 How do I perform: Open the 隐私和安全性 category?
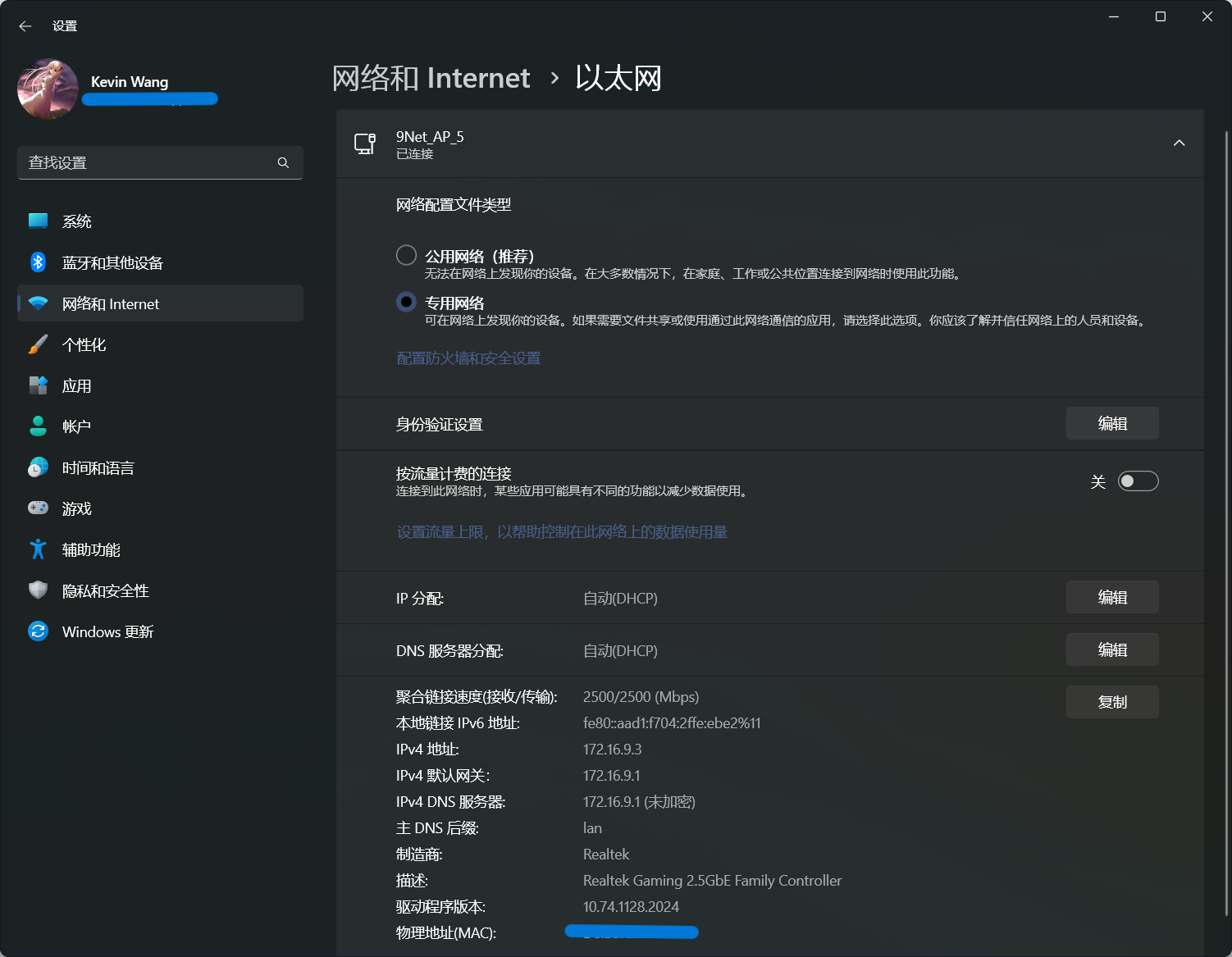(160, 590)
